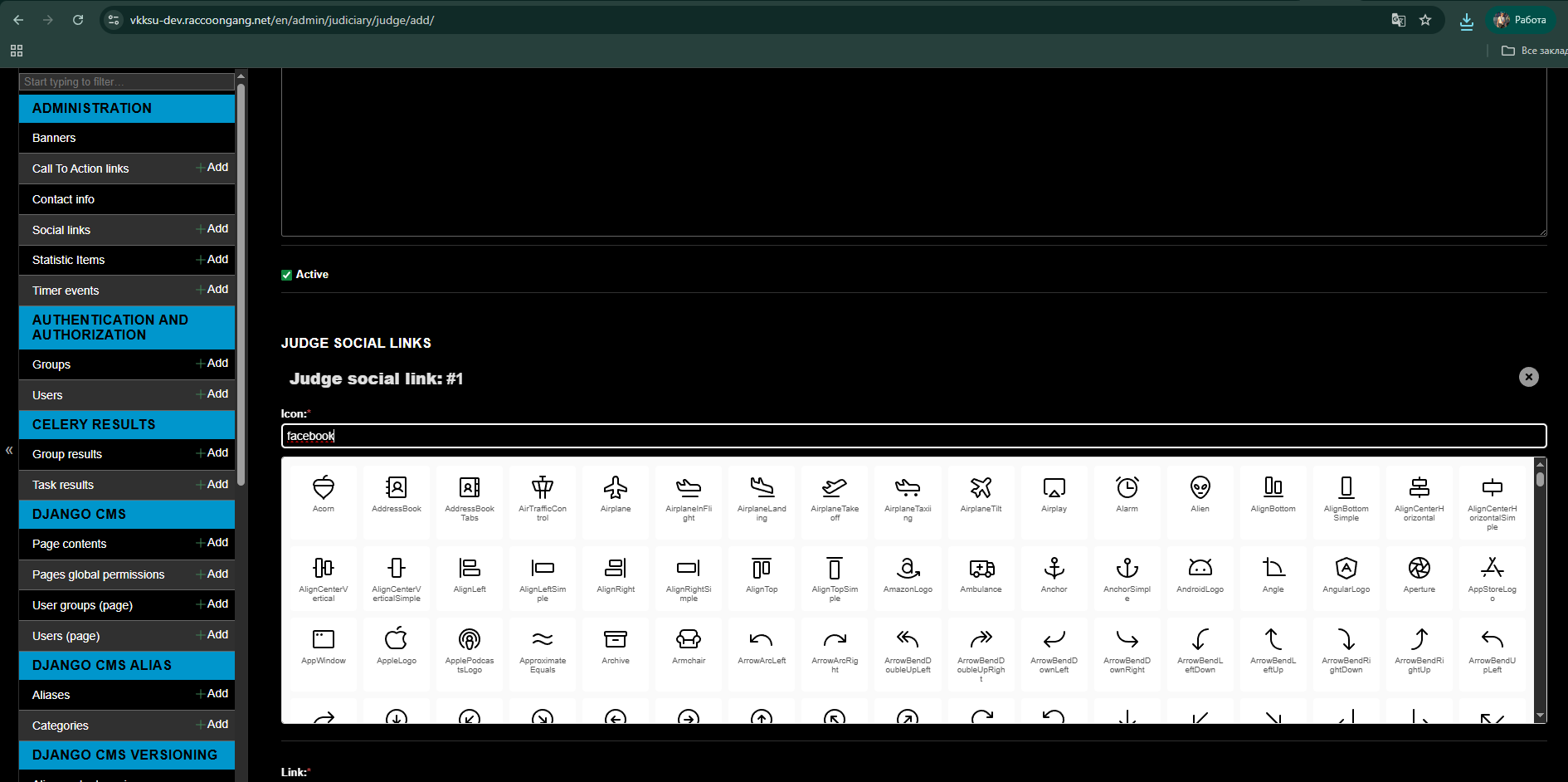
Task: Select the Alien icon
Action: [x=1200, y=493]
